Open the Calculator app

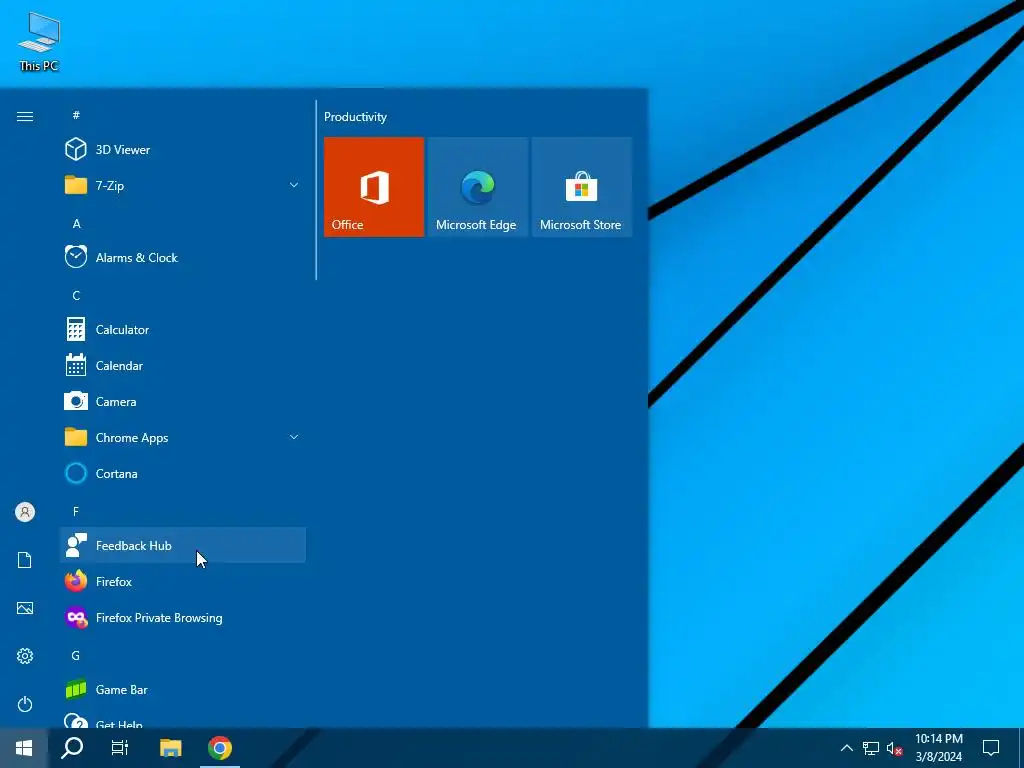pyautogui.click(x=183, y=329)
